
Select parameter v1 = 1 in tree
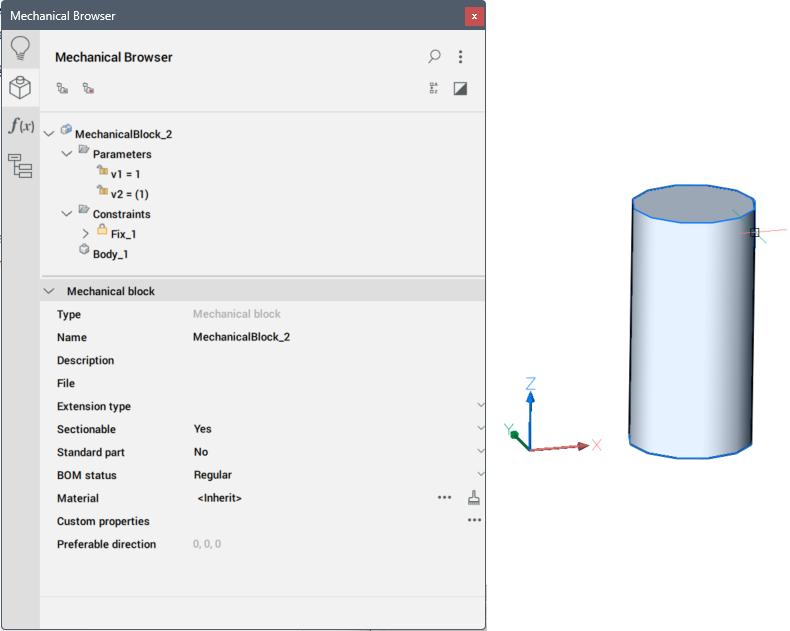click(125, 174)
